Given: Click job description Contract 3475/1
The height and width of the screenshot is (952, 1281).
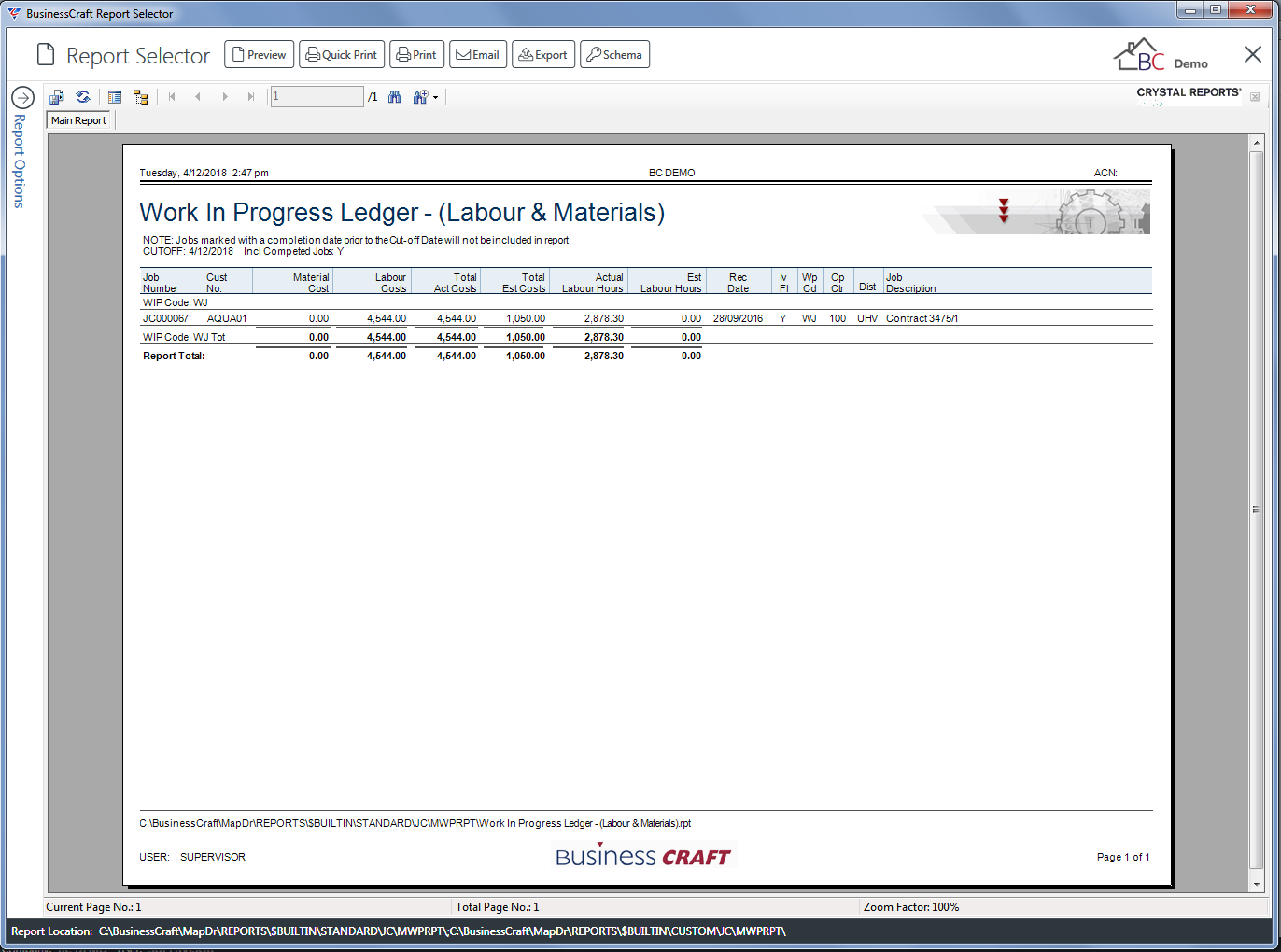Looking at the screenshot, I should pyautogui.click(x=922, y=318).
